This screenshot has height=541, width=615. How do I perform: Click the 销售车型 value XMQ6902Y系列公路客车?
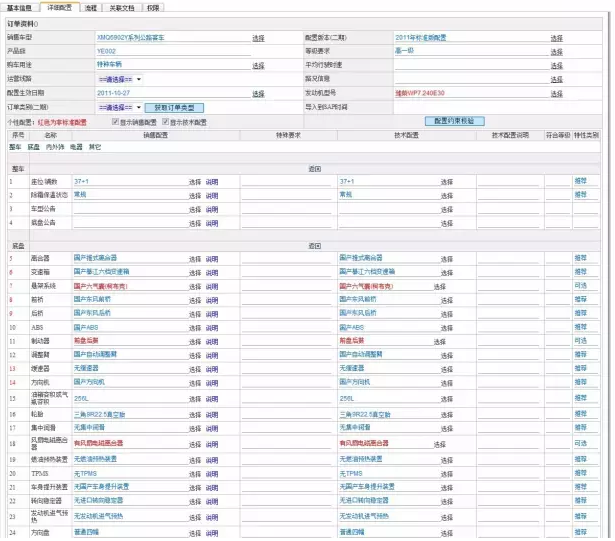coord(131,38)
